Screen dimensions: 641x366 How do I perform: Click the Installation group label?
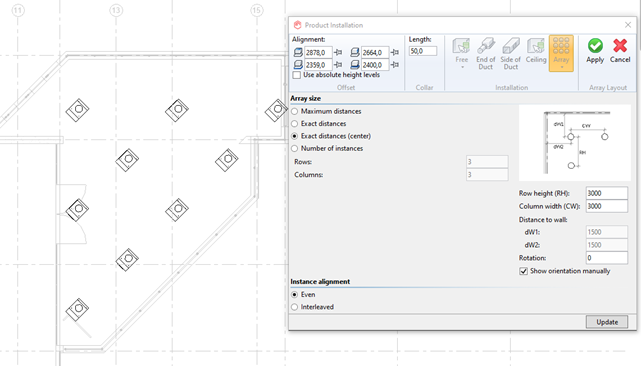tap(511, 87)
